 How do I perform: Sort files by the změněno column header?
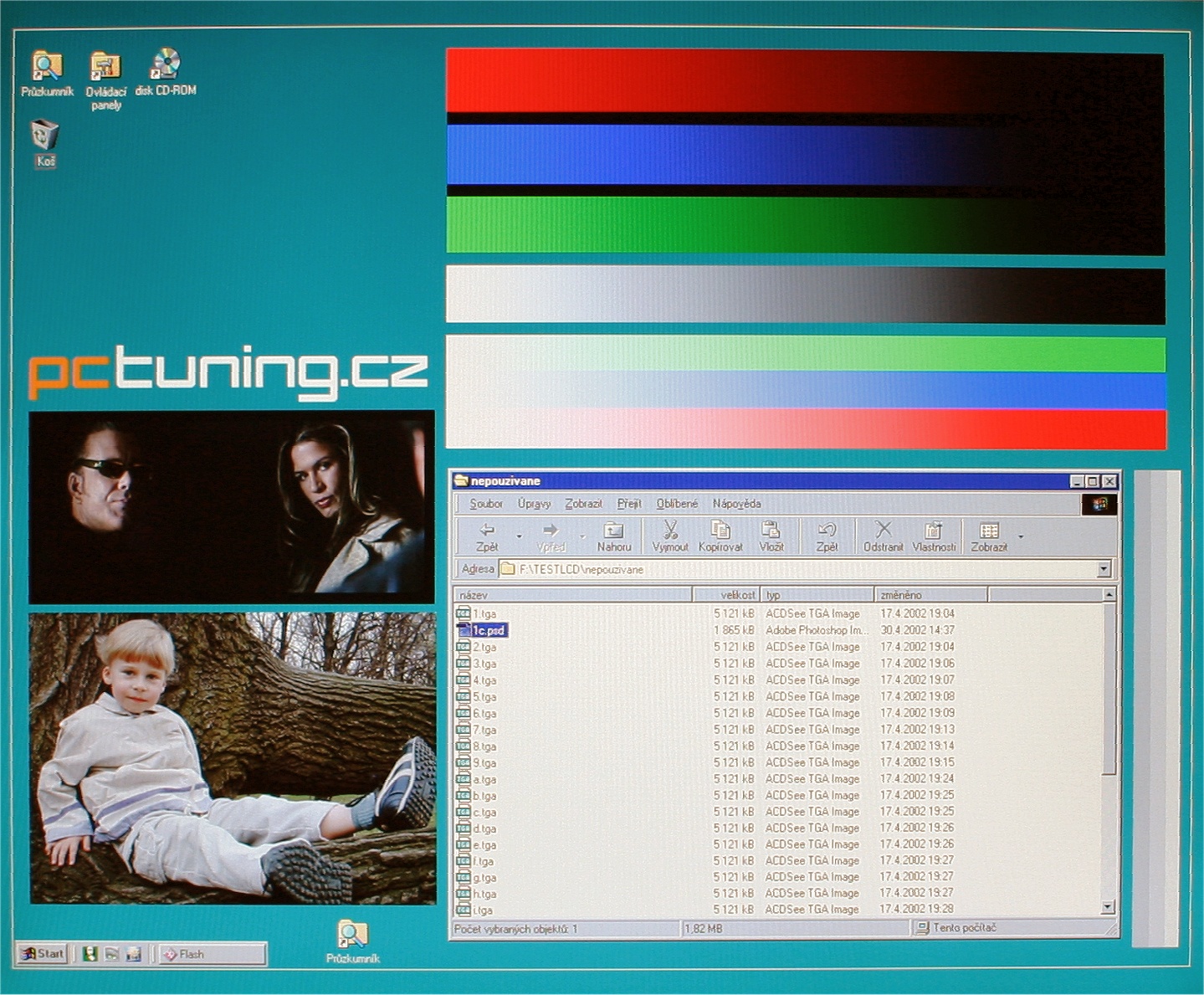point(931,595)
